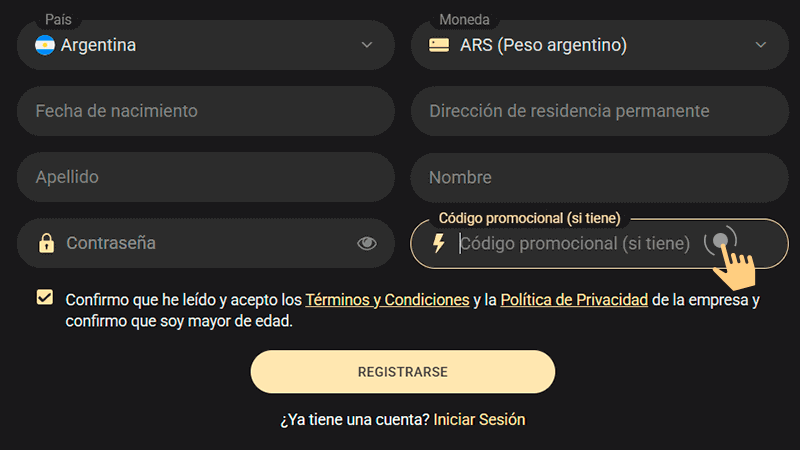
Task: Expand the Moneda dropdown chevron
Action: click(x=760, y=45)
